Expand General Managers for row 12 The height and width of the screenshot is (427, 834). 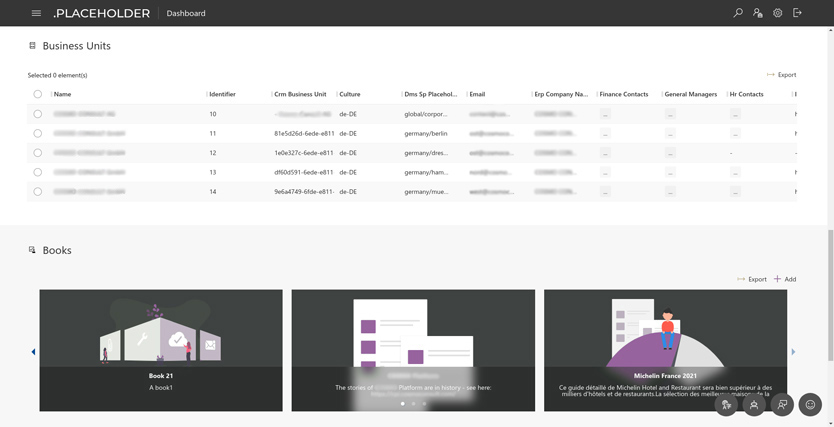670,153
